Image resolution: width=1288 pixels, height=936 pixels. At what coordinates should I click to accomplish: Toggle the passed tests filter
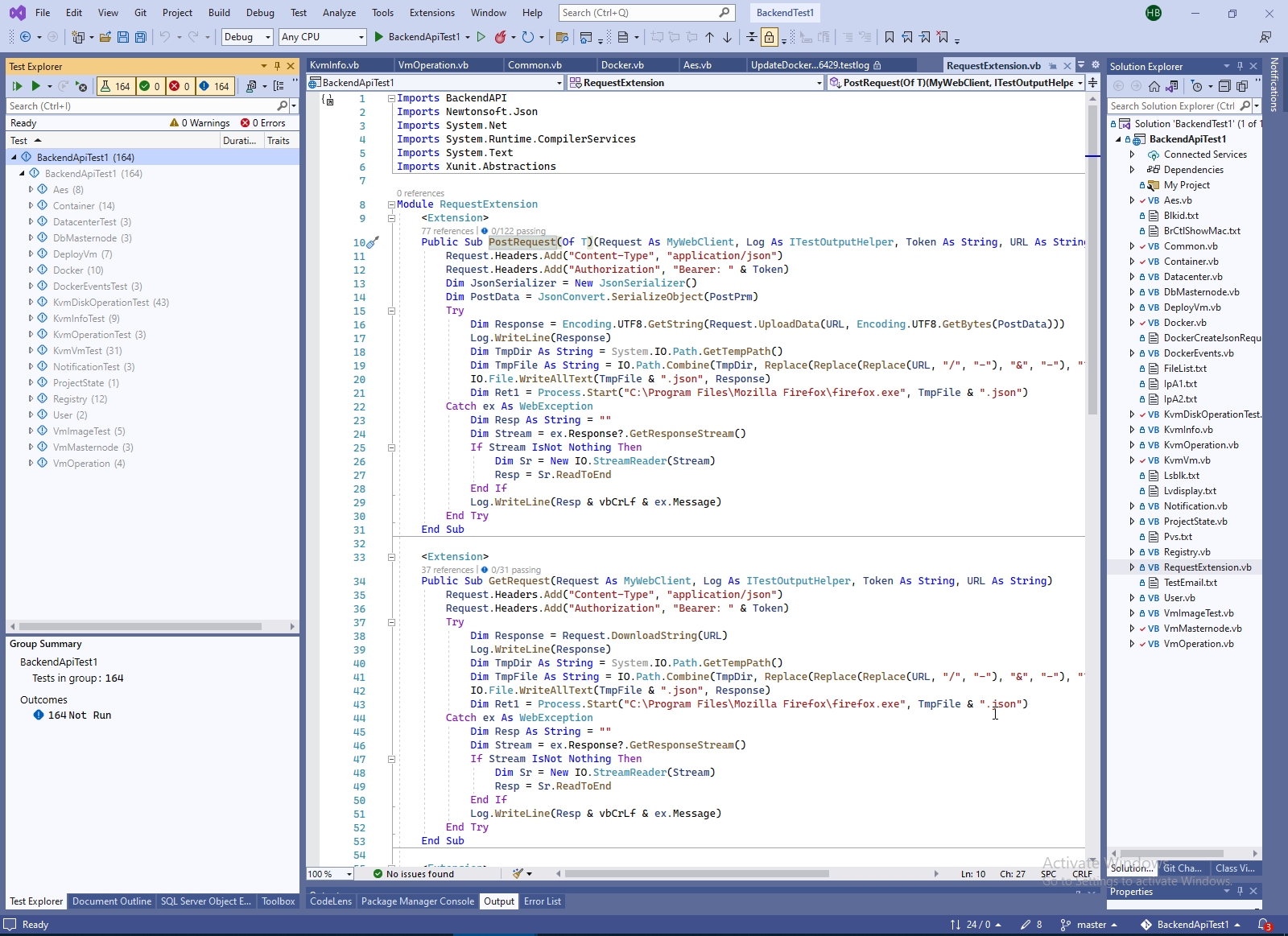point(150,86)
